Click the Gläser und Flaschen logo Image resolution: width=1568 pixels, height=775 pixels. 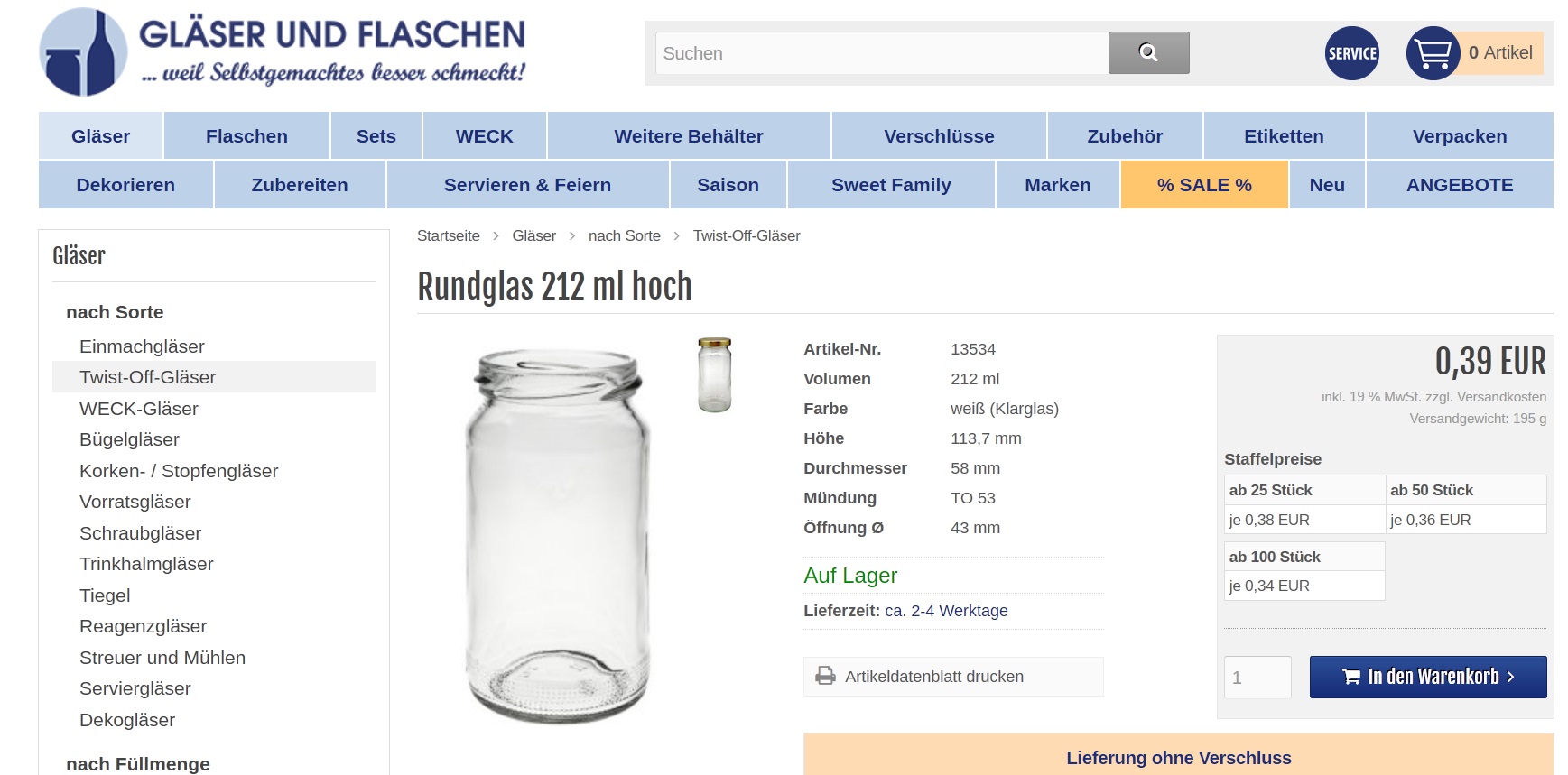tap(282, 52)
